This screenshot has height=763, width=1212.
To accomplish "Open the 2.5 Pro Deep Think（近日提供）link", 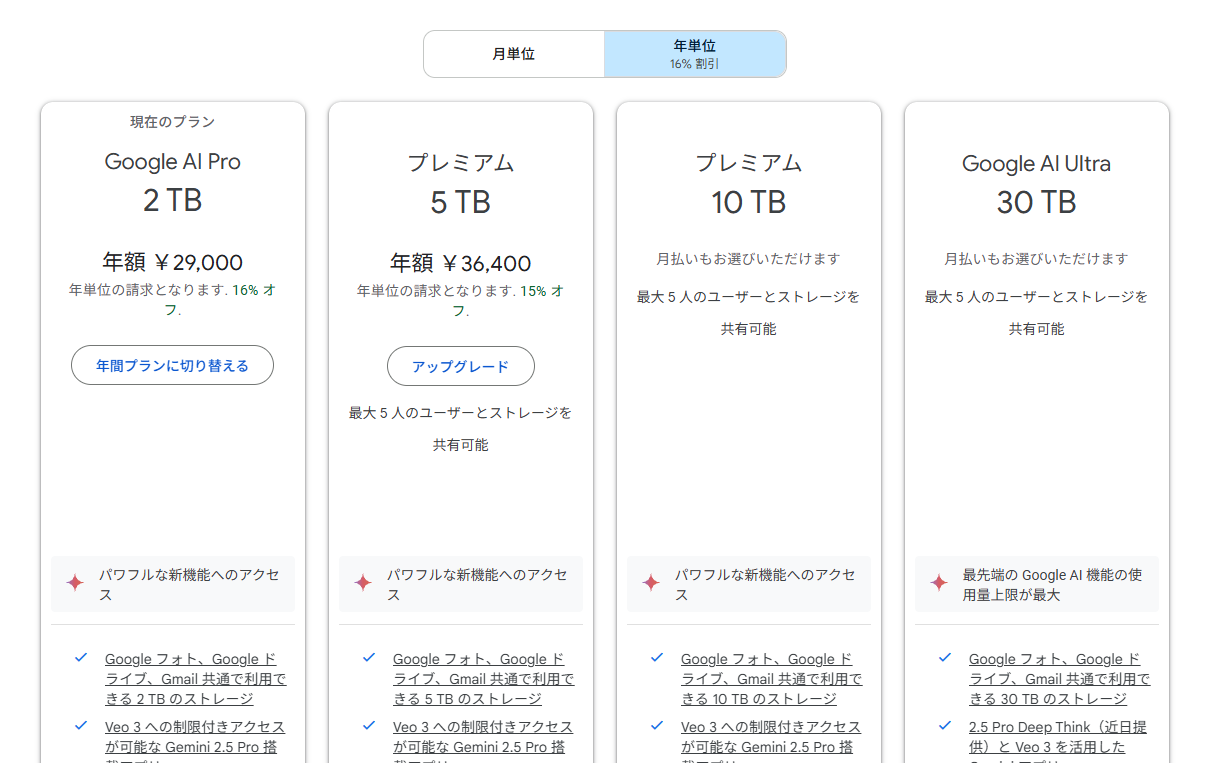I will pos(1059,740).
